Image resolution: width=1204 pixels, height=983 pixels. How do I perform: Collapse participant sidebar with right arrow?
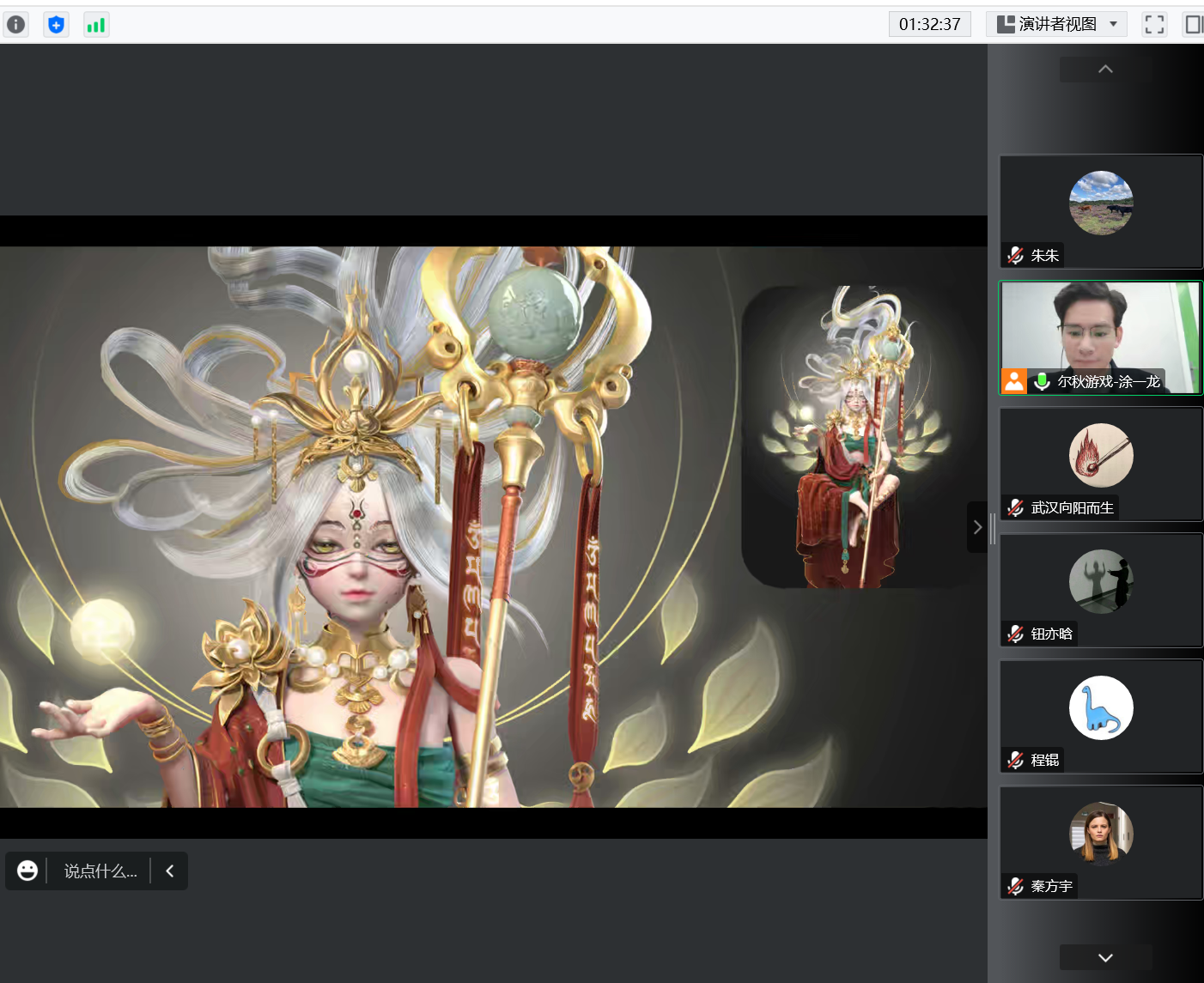(x=977, y=527)
